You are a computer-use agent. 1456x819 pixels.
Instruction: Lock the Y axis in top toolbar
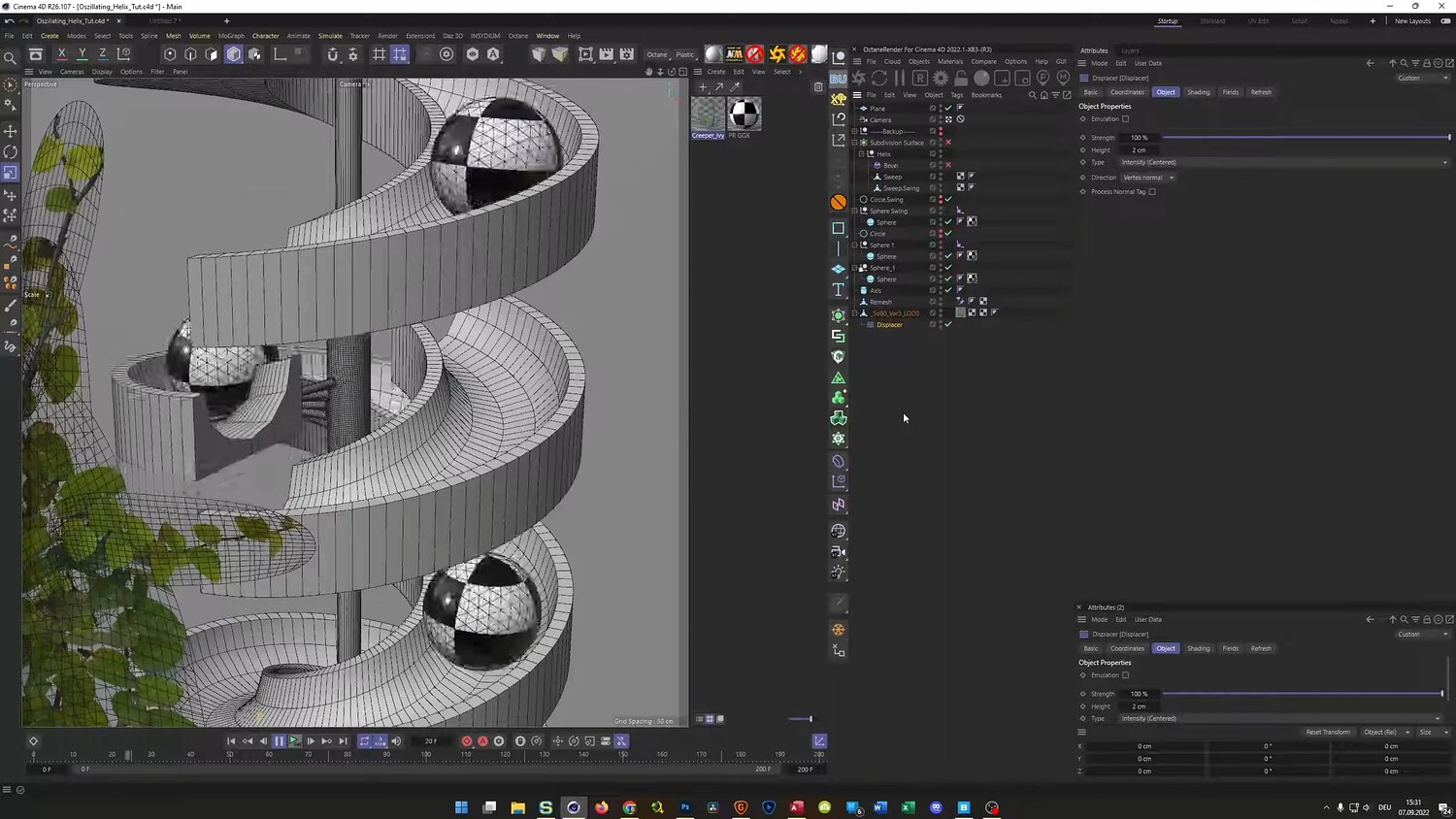click(x=83, y=54)
